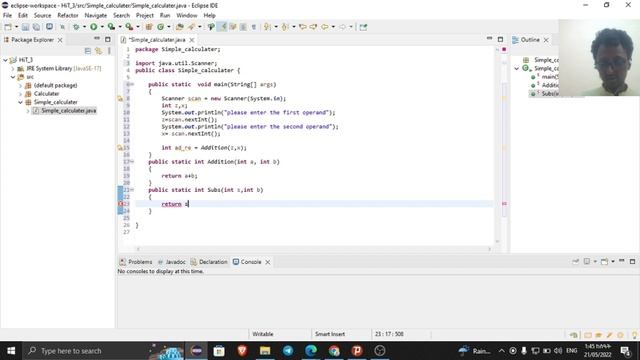Close the Console view

coord(268,262)
